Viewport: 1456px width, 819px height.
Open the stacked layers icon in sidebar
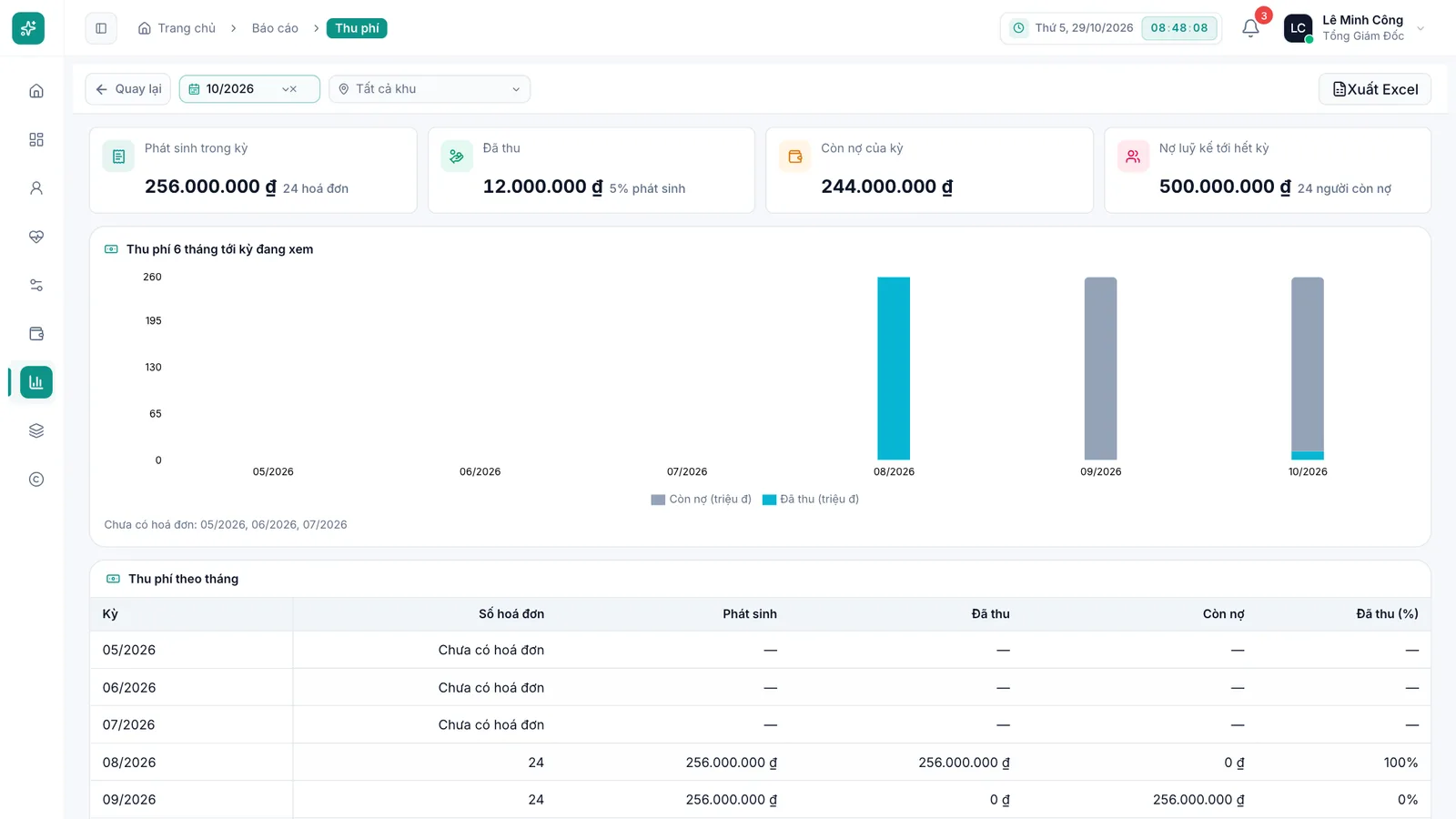point(36,430)
